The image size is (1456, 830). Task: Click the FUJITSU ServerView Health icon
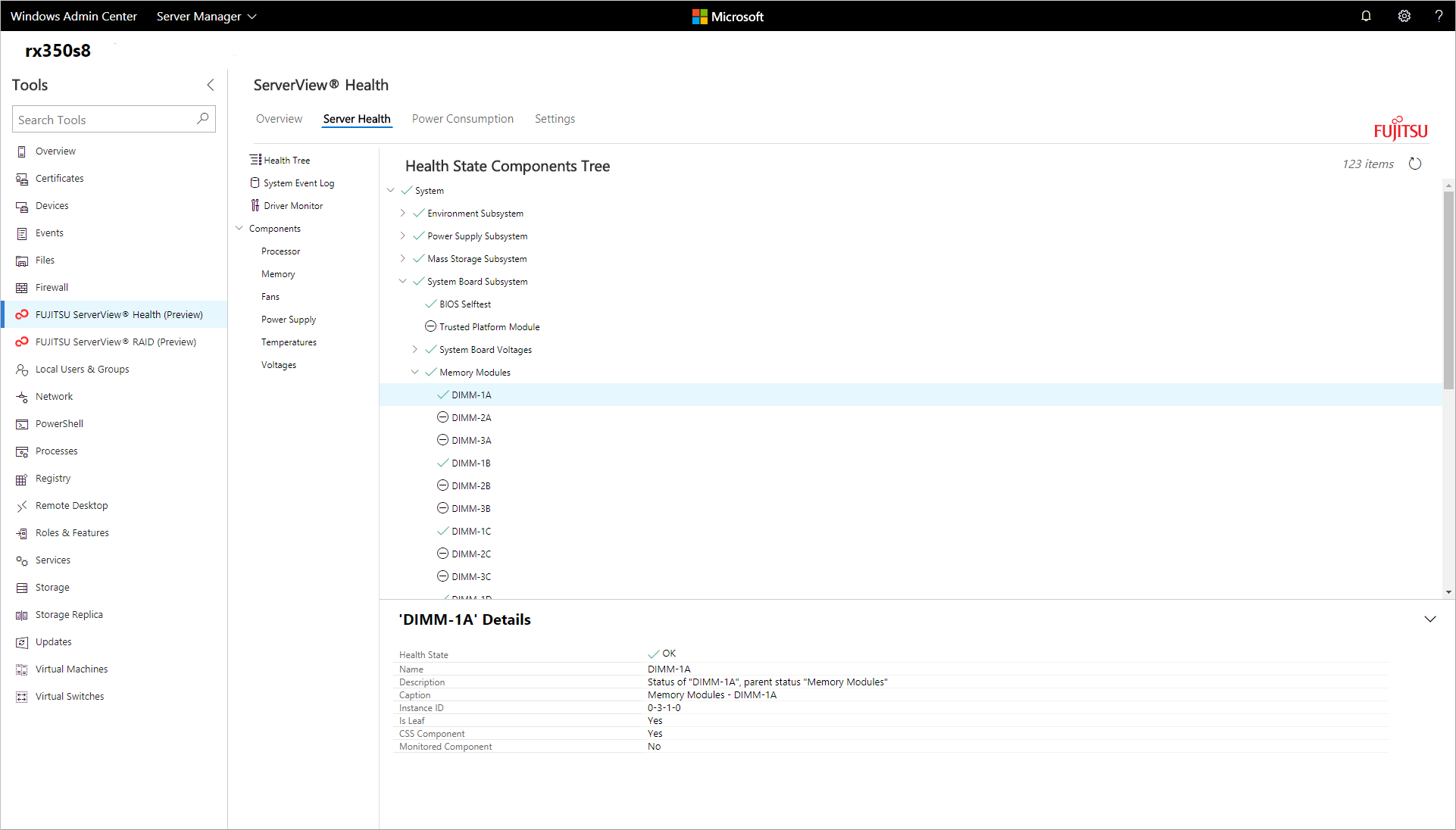point(21,314)
